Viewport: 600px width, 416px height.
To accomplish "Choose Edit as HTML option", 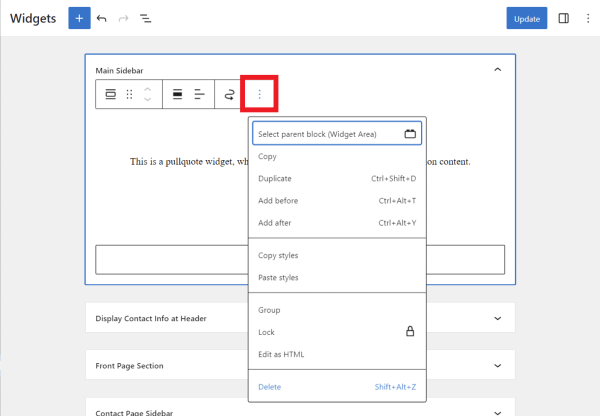I will pos(281,354).
